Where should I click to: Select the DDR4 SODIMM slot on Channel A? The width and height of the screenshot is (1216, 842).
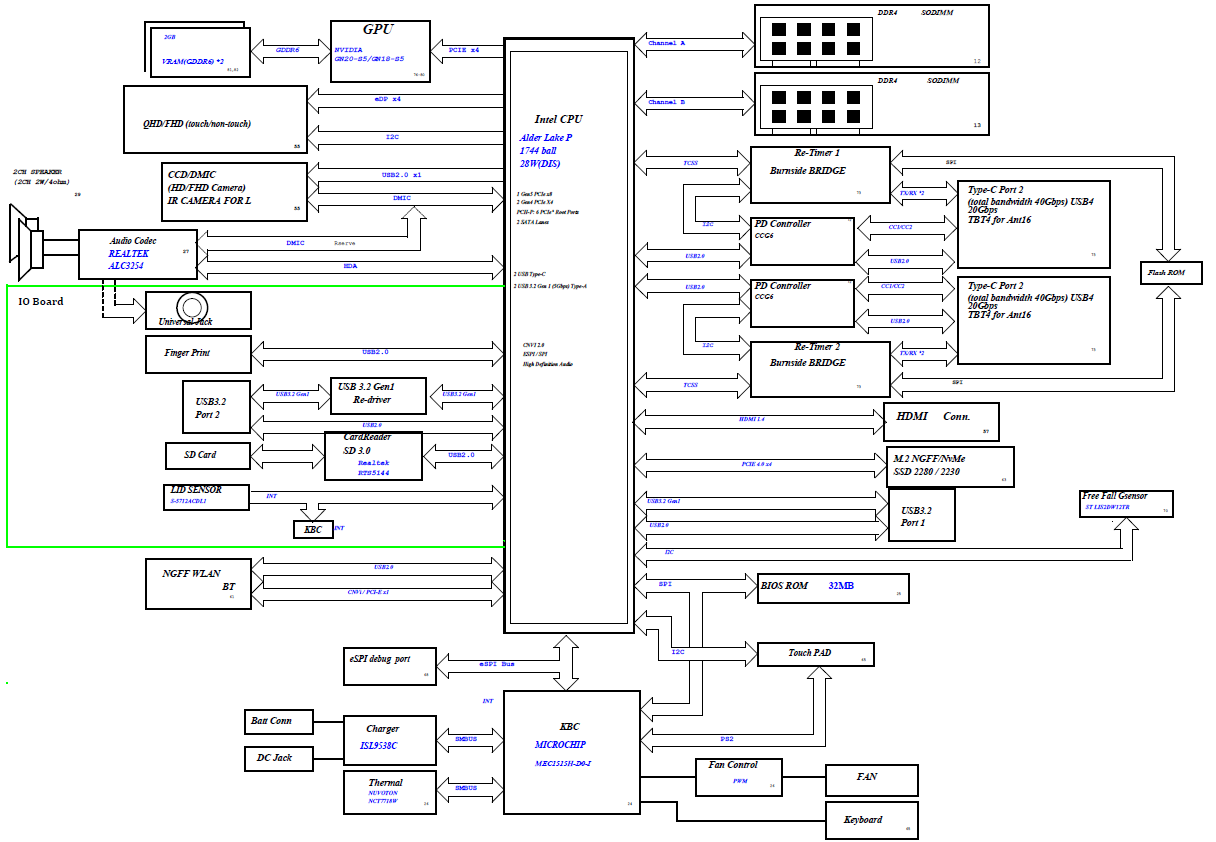[x=871, y=36]
